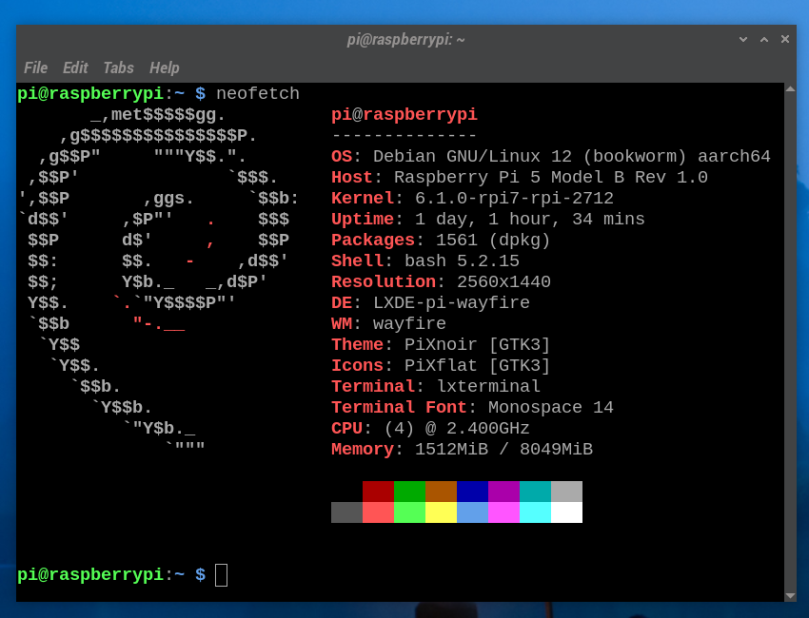Screen dimensions: 809x618
Task: Click the dark blue color block
Action: tap(473, 492)
